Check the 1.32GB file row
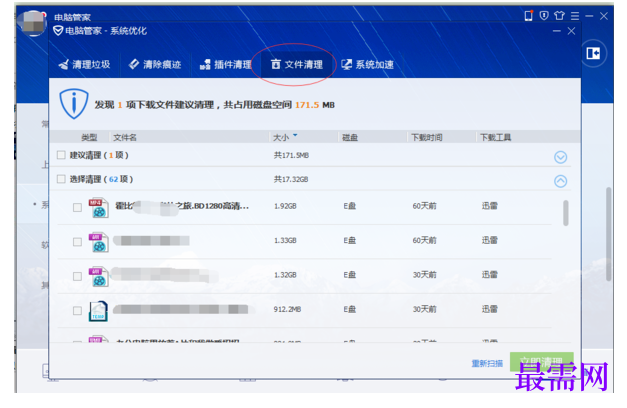The width and height of the screenshot is (627, 408). click(x=78, y=276)
